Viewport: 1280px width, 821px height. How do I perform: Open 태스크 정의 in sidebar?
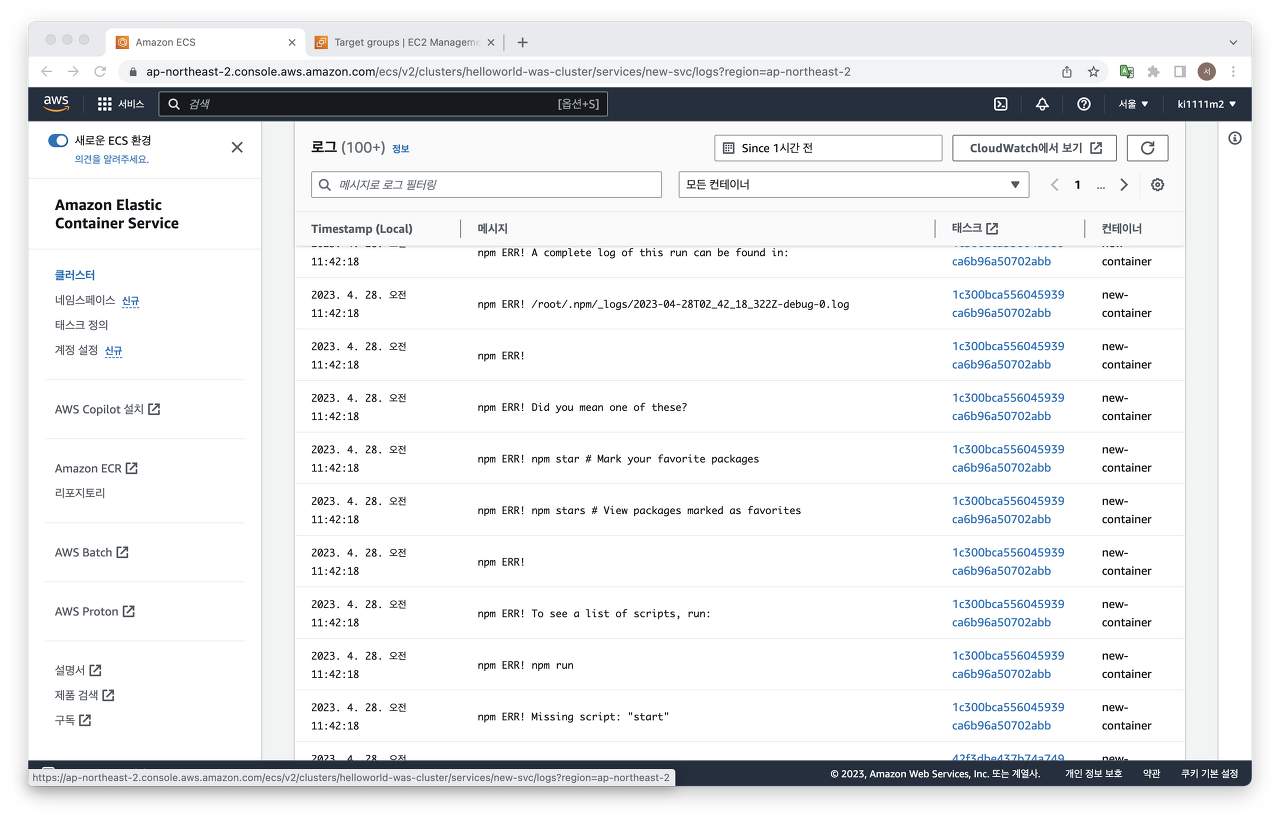coord(81,325)
